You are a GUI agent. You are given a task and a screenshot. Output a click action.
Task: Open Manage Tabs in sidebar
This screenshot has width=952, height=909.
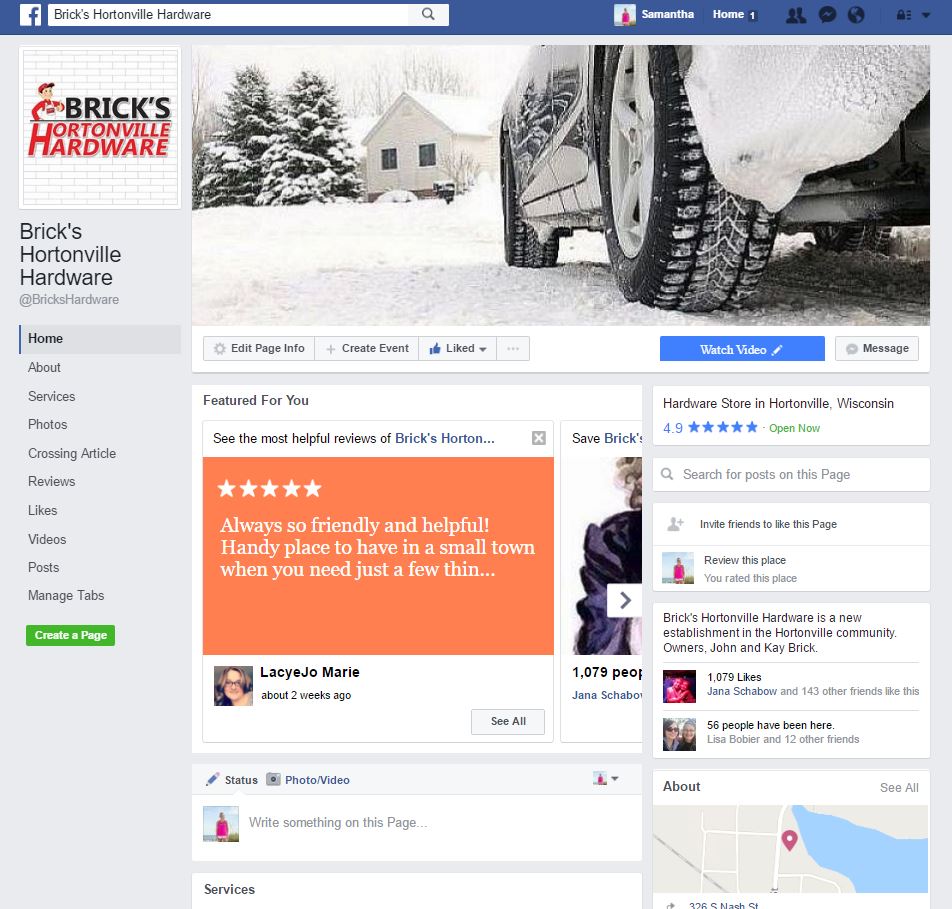pos(66,596)
